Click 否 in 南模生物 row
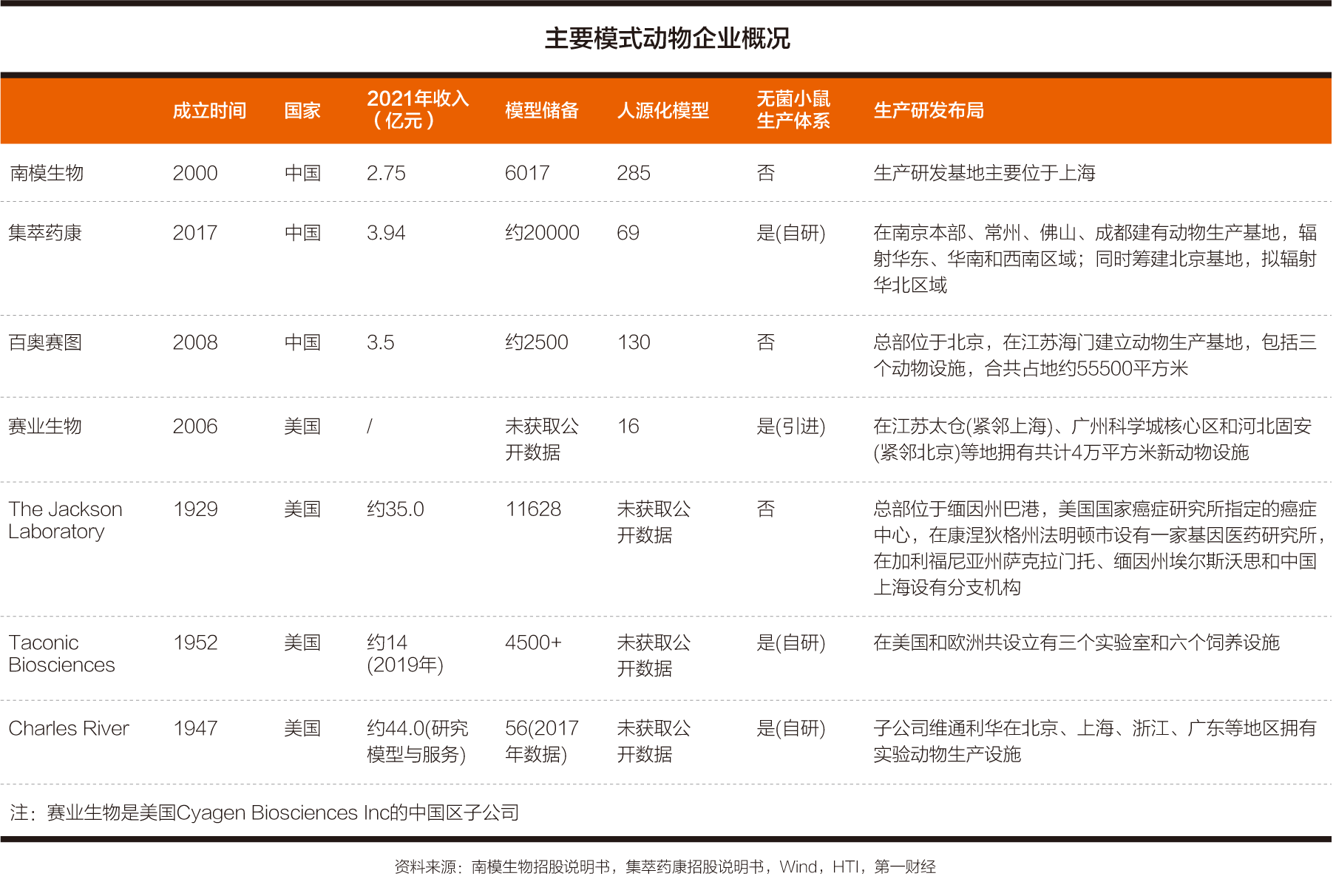 point(766,173)
